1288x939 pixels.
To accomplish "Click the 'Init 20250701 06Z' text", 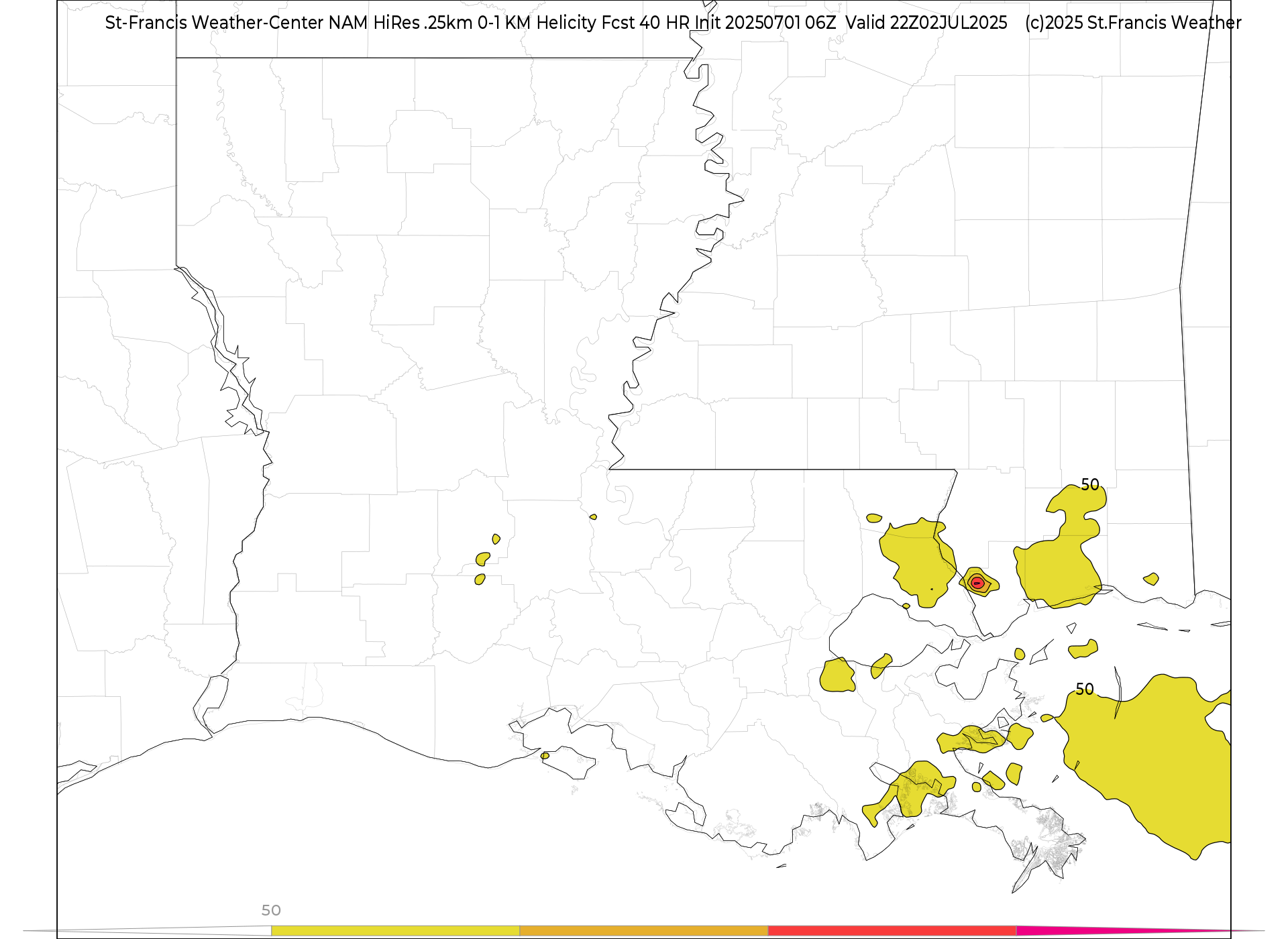I will coord(765,23).
